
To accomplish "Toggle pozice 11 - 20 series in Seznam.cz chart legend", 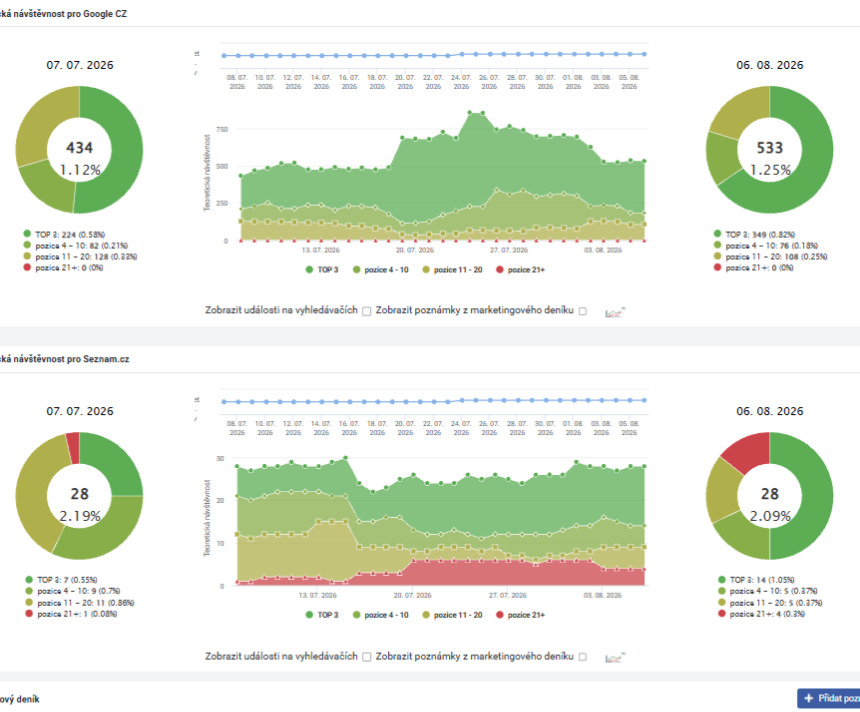I will point(452,615).
